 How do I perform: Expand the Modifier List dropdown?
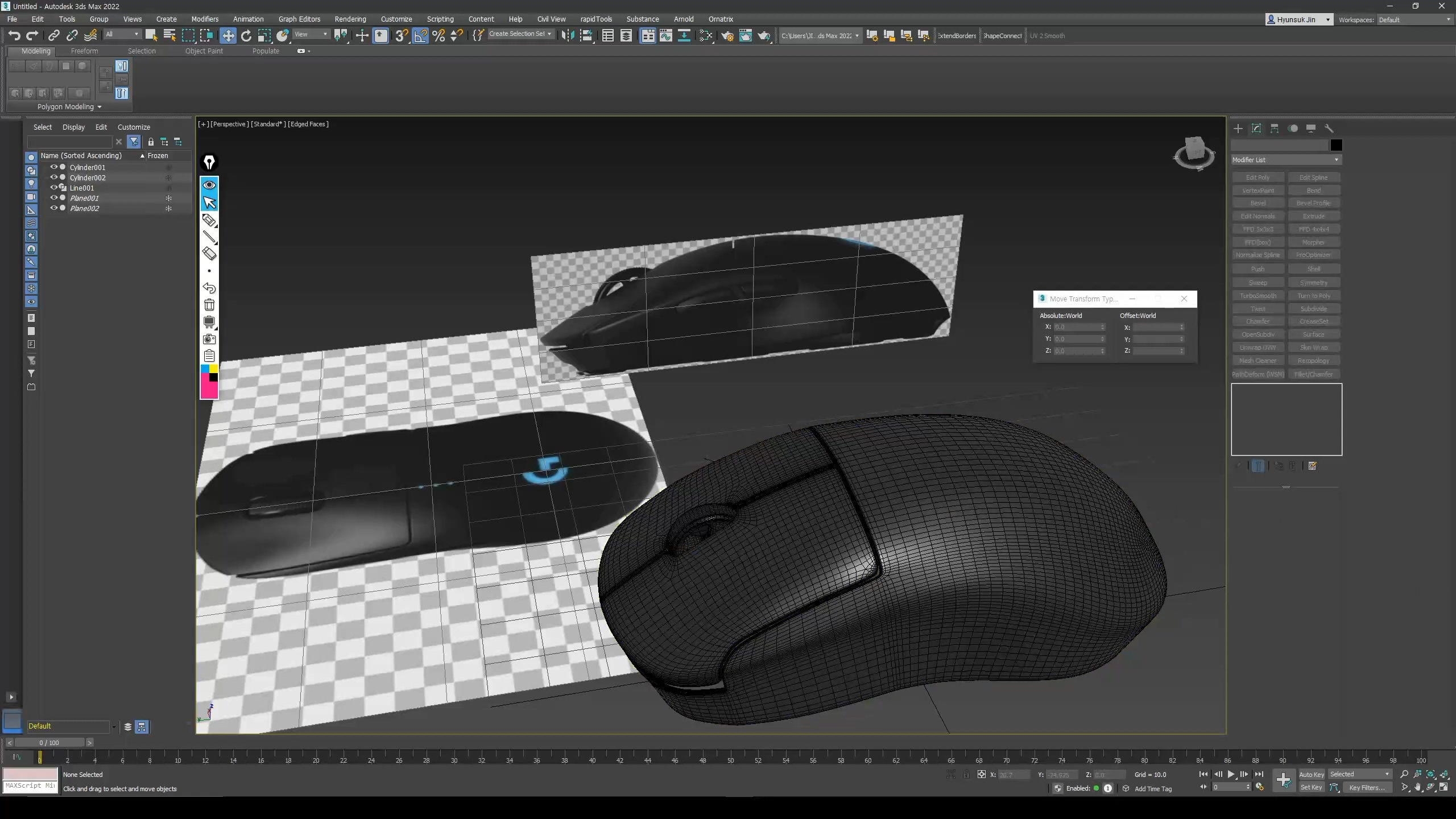[x=1285, y=160]
